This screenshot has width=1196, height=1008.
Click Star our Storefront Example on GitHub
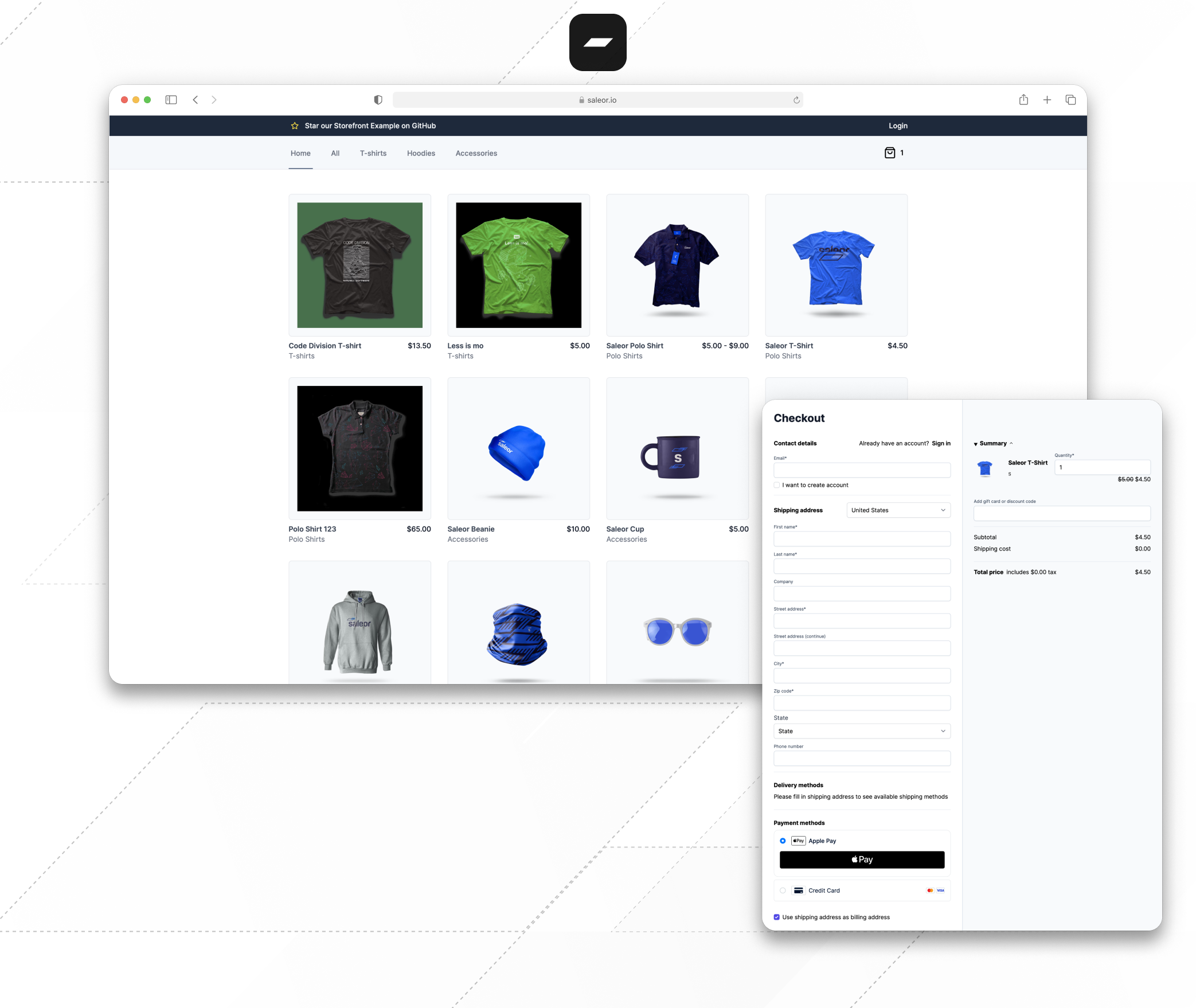point(370,126)
